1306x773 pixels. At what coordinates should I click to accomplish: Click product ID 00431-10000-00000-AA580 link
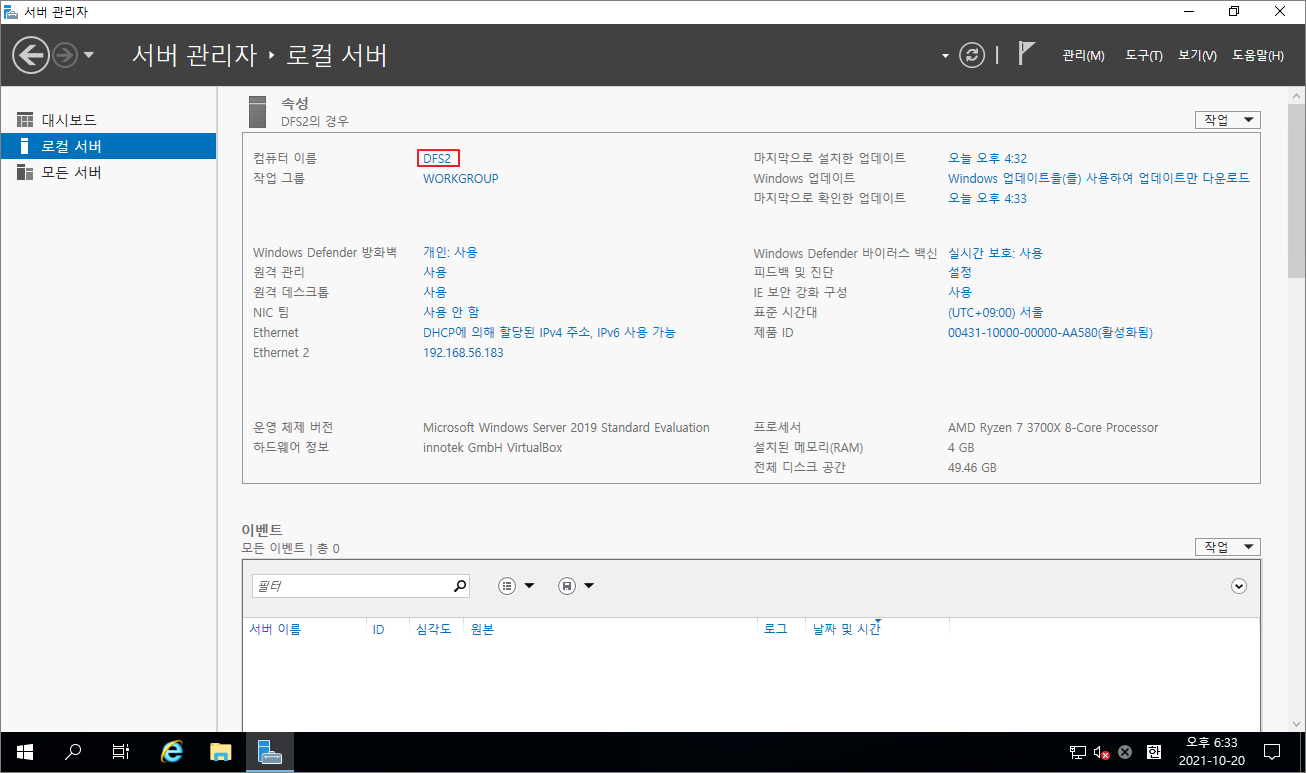[x=1050, y=332]
